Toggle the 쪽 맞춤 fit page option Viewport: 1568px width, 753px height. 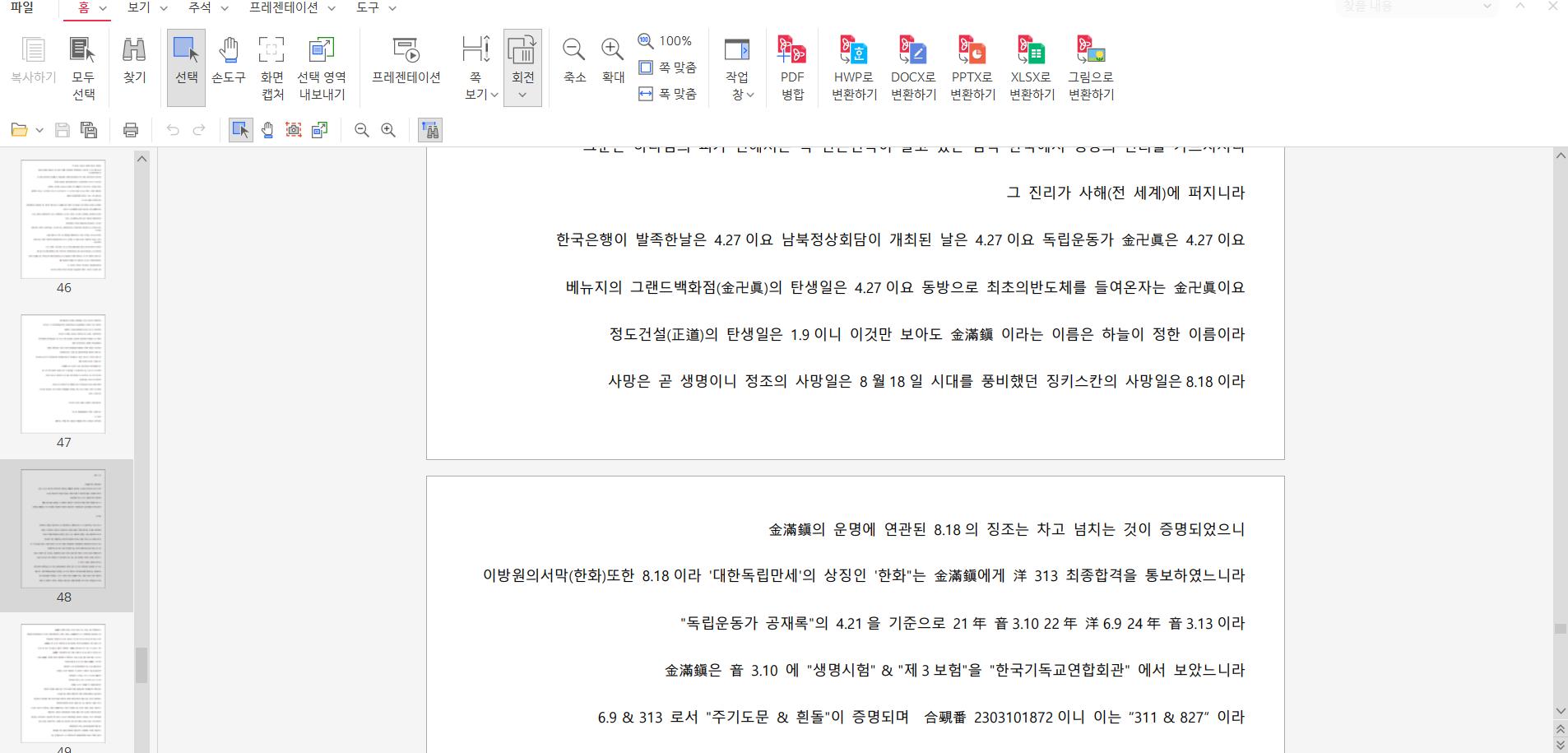[x=668, y=67]
